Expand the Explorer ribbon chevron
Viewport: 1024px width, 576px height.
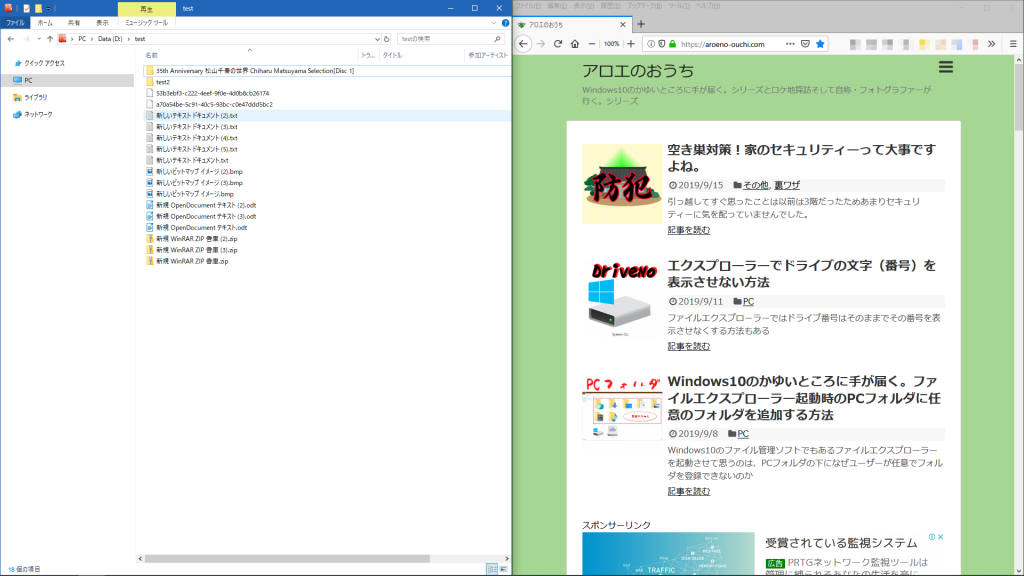click(492, 21)
